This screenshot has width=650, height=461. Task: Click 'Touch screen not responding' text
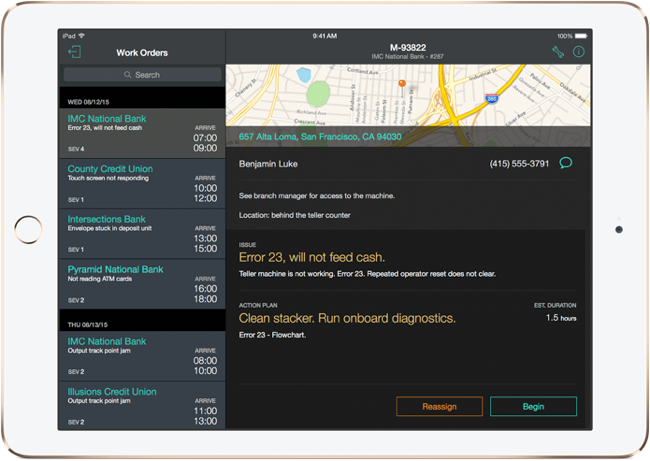(108, 178)
